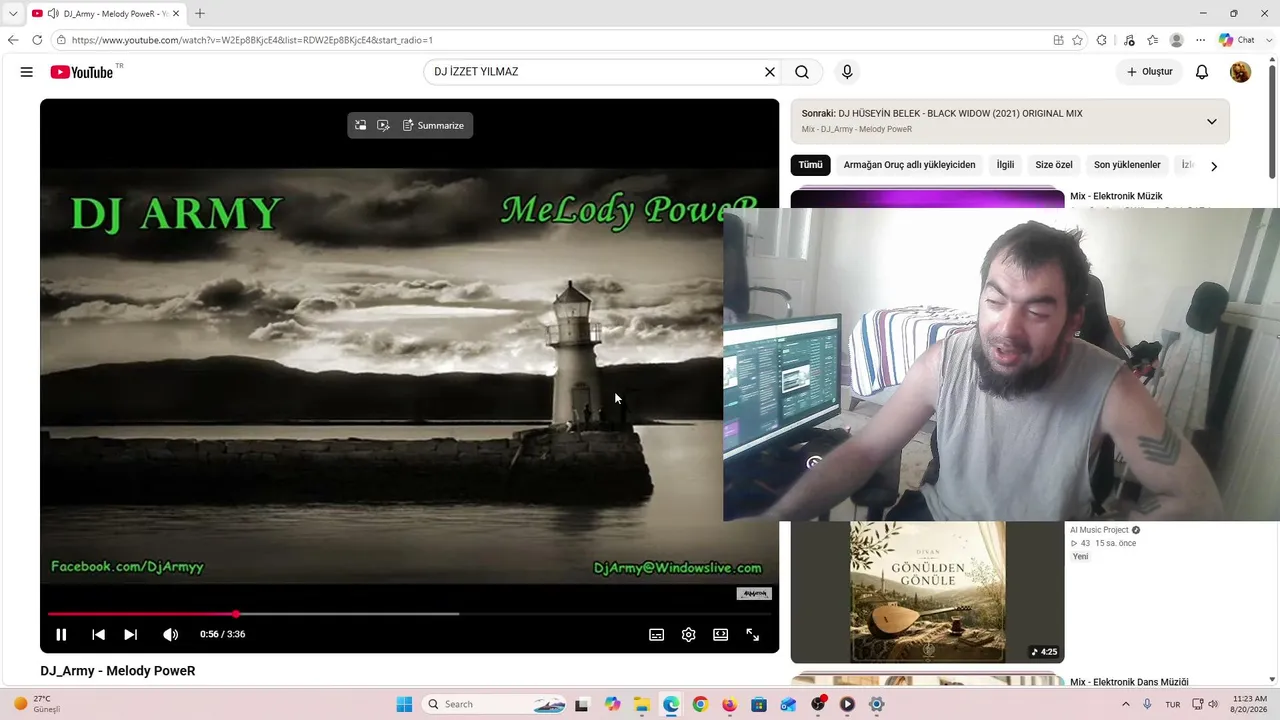Start voice search with the microphone
This screenshot has height=720, width=1280.
tap(847, 72)
